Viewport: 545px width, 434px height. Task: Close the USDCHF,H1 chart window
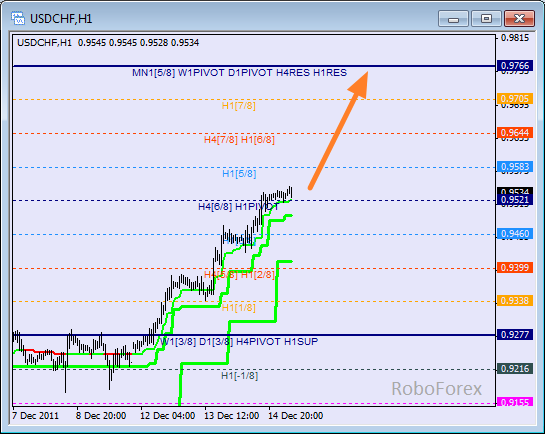pos(519,19)
